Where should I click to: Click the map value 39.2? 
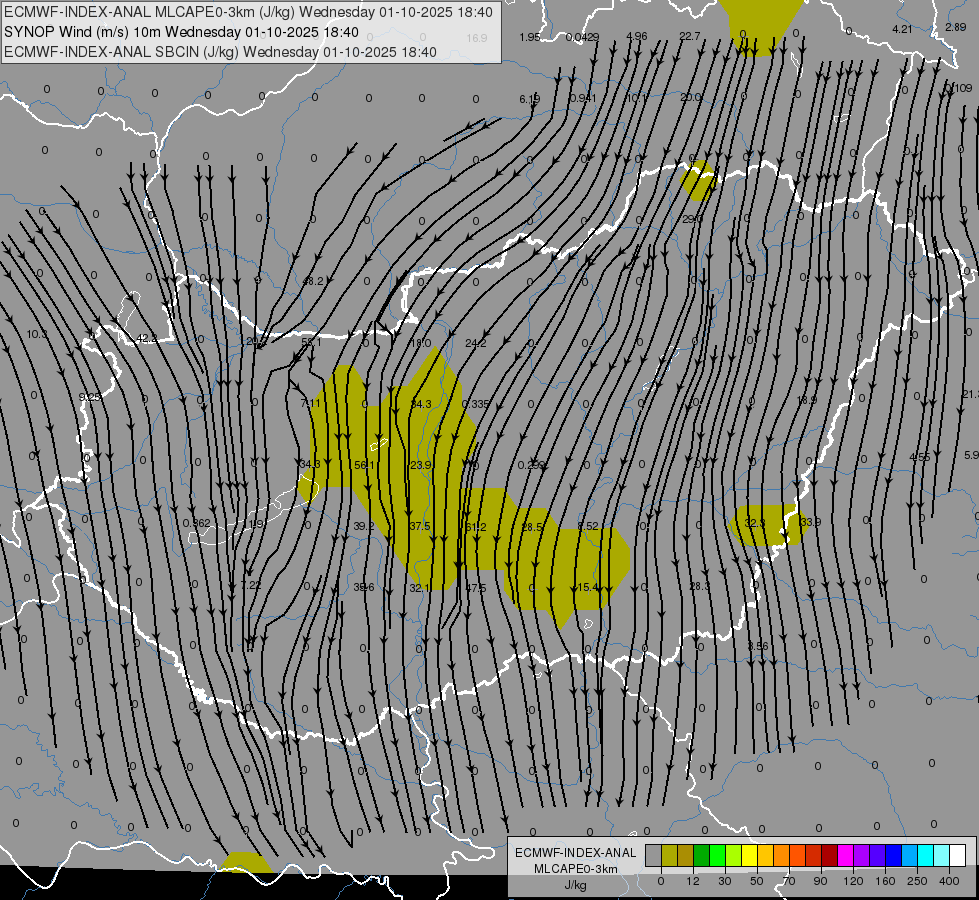click(364, 526)
